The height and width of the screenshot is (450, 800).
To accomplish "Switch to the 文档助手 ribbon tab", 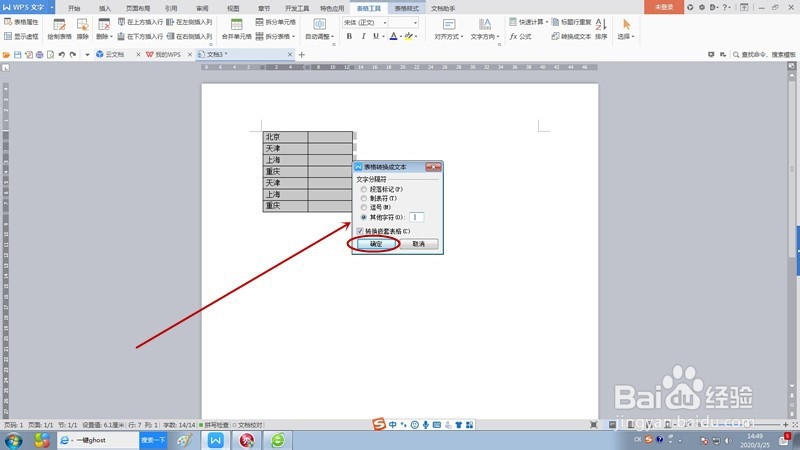I will click(x=443, y=8).
